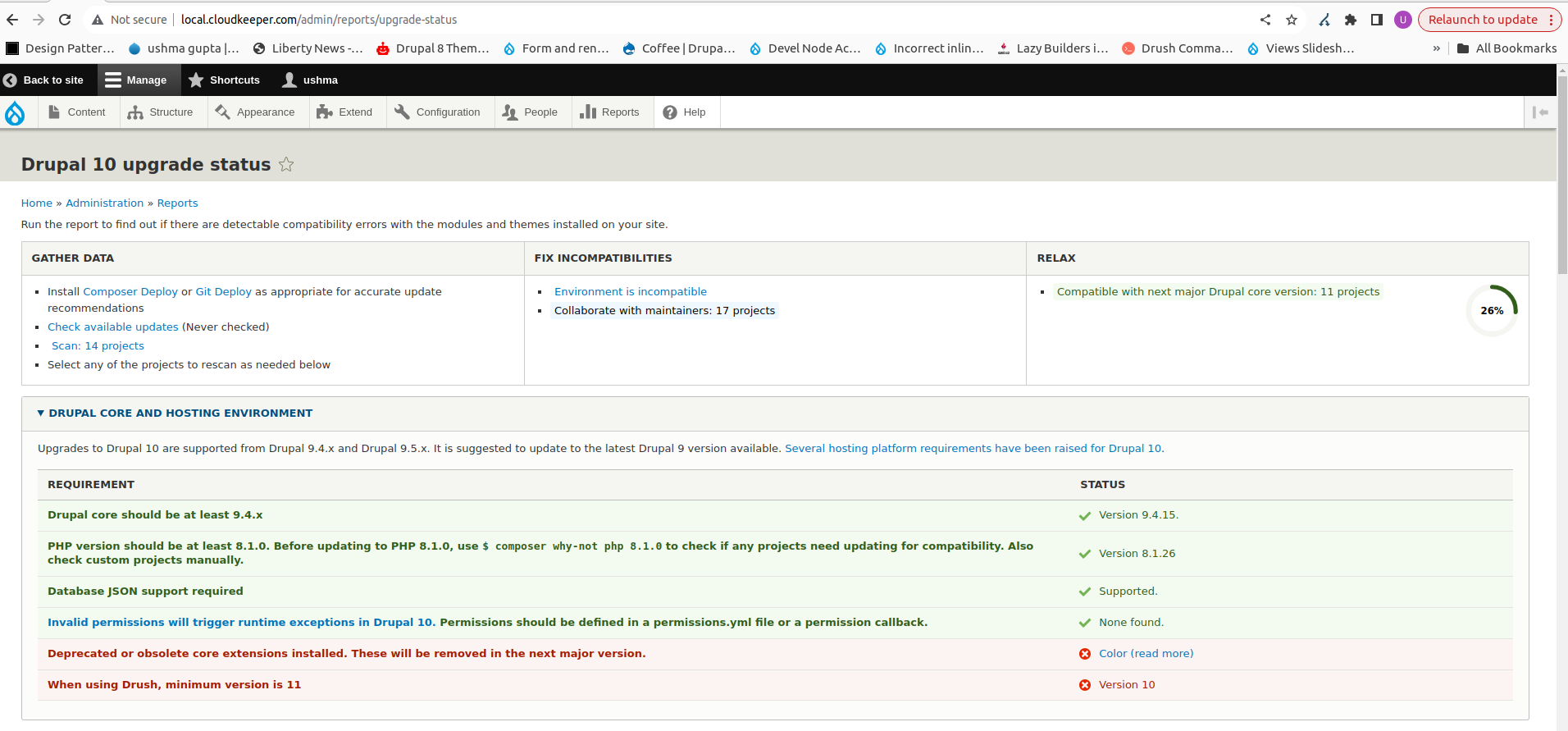Toggle the Manage toolbar menu
Screen dimensions: 1568x731
click(136, 80)
